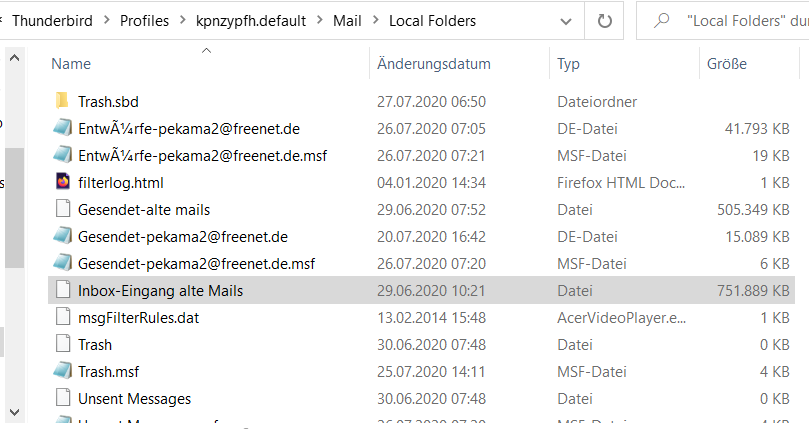The width and height of the screenshot is (809, 429).
Task: Click the Trash.msf file icon
Action: pos(62,371)
